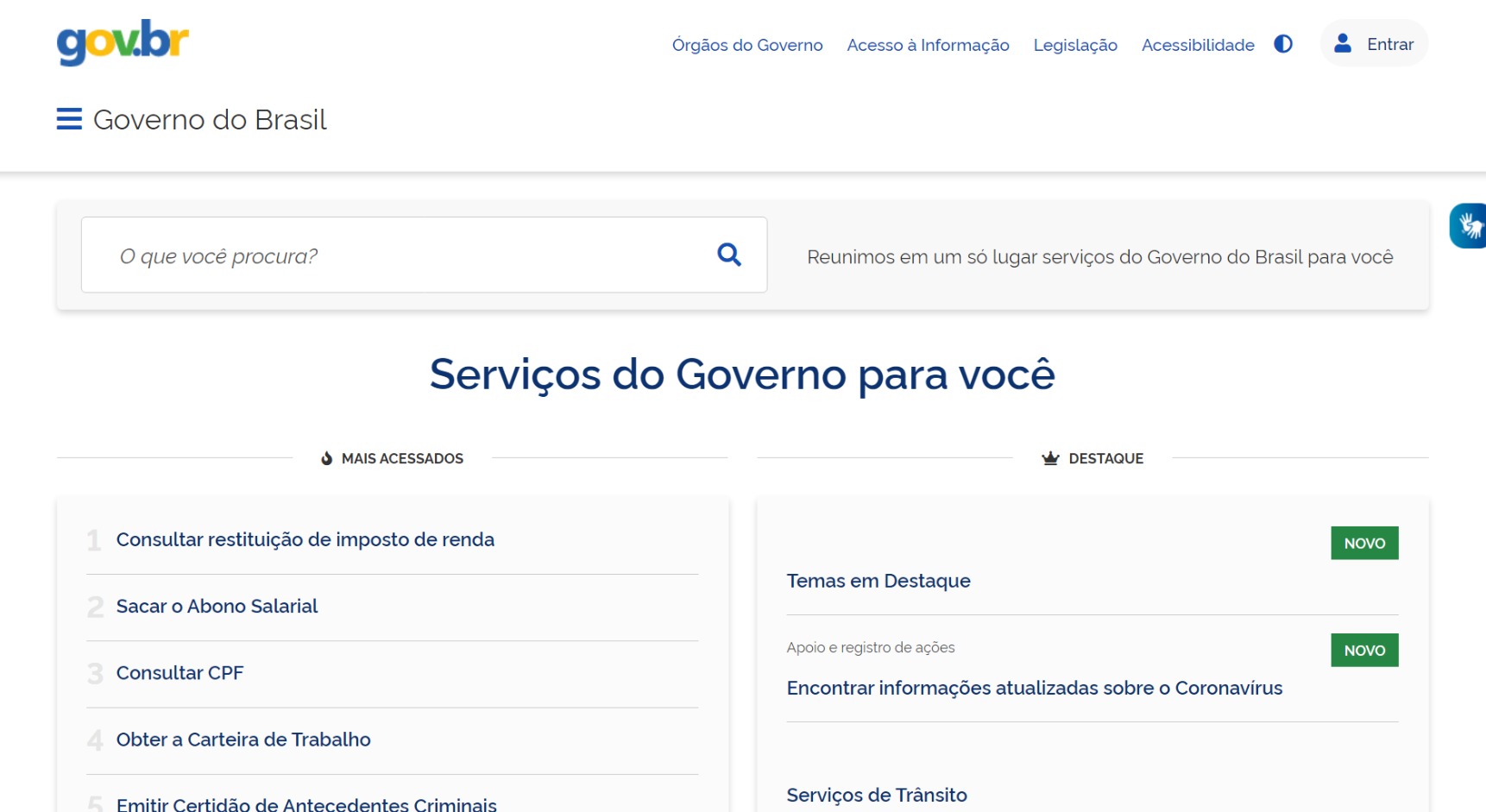Click the NOVO badge on Coronavírus item
The width and height of the screenshot is (1486, 812).
pyautogui.click(x=1364, y=650)
